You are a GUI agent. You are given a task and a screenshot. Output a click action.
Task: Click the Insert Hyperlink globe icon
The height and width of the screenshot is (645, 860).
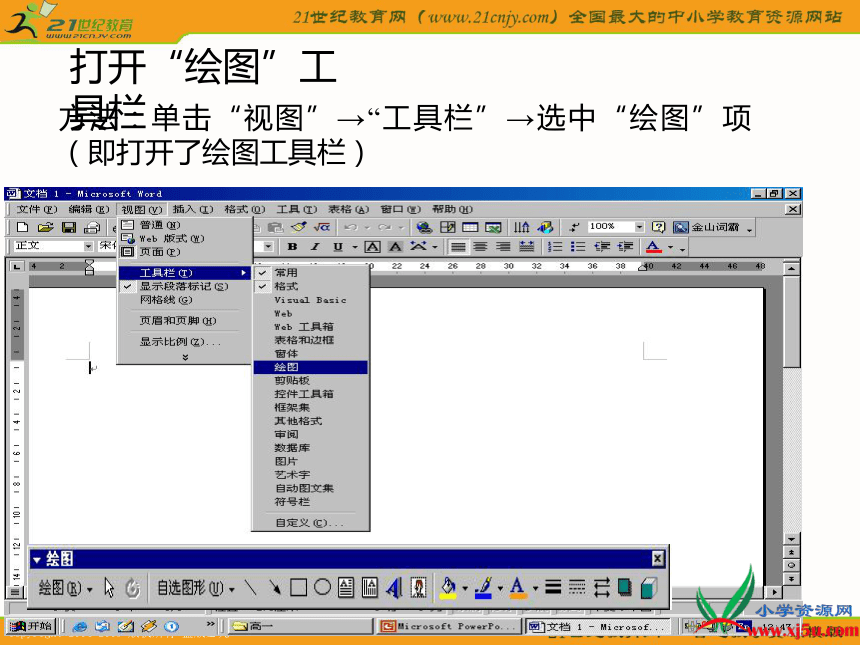click(424, 227)
